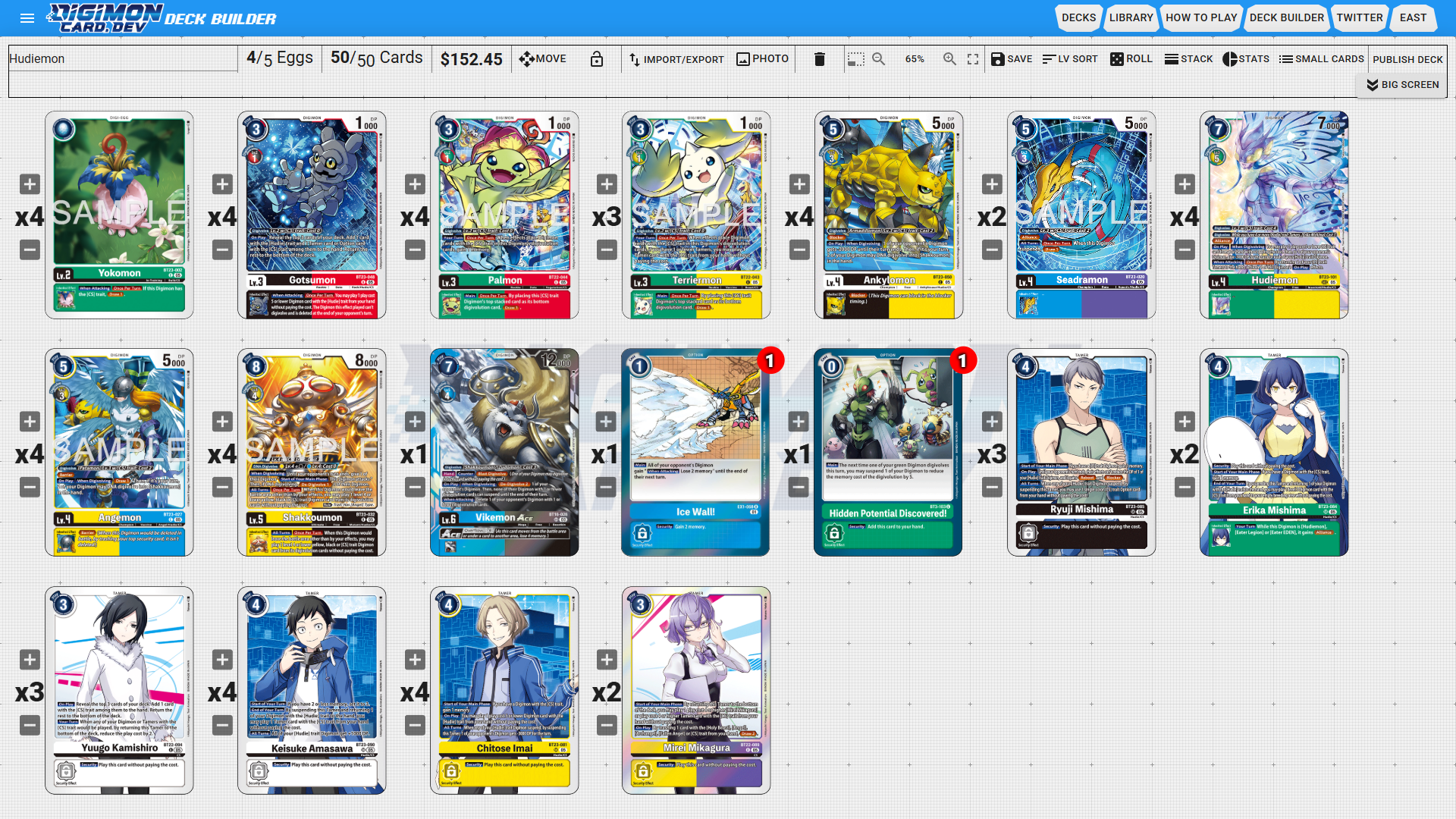Open the LV Sort options

1069,59
